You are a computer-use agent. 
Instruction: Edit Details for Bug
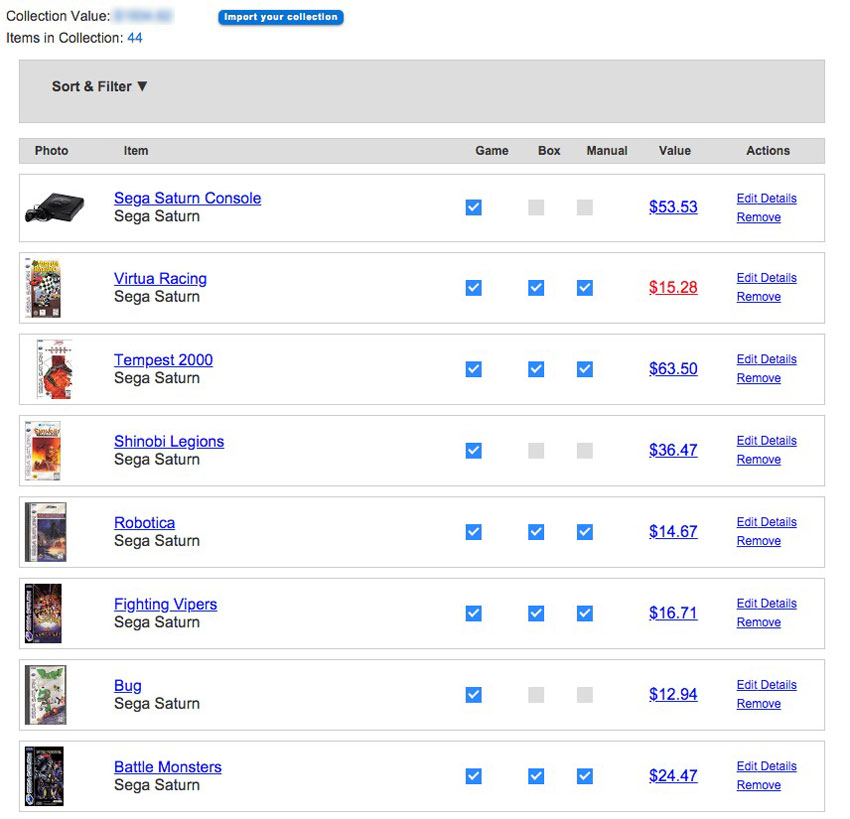coord(767,685)
